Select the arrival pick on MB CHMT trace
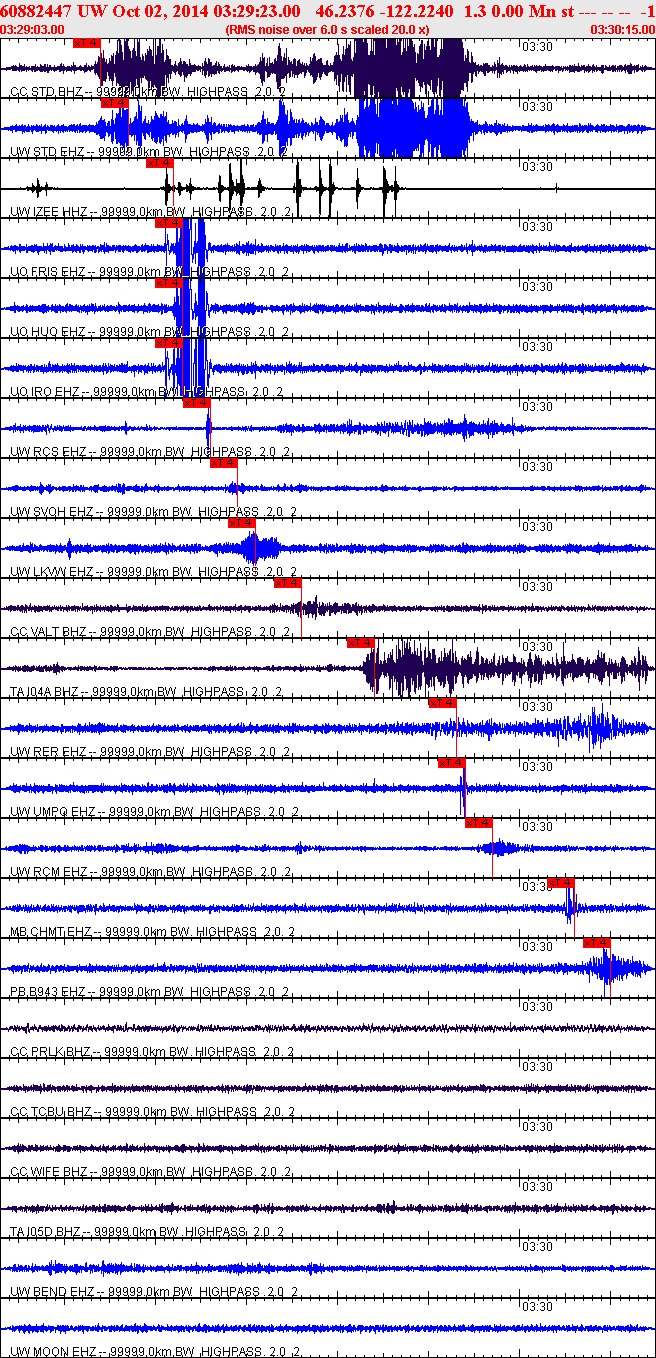Screen dimensions: 656x1358 562,883
